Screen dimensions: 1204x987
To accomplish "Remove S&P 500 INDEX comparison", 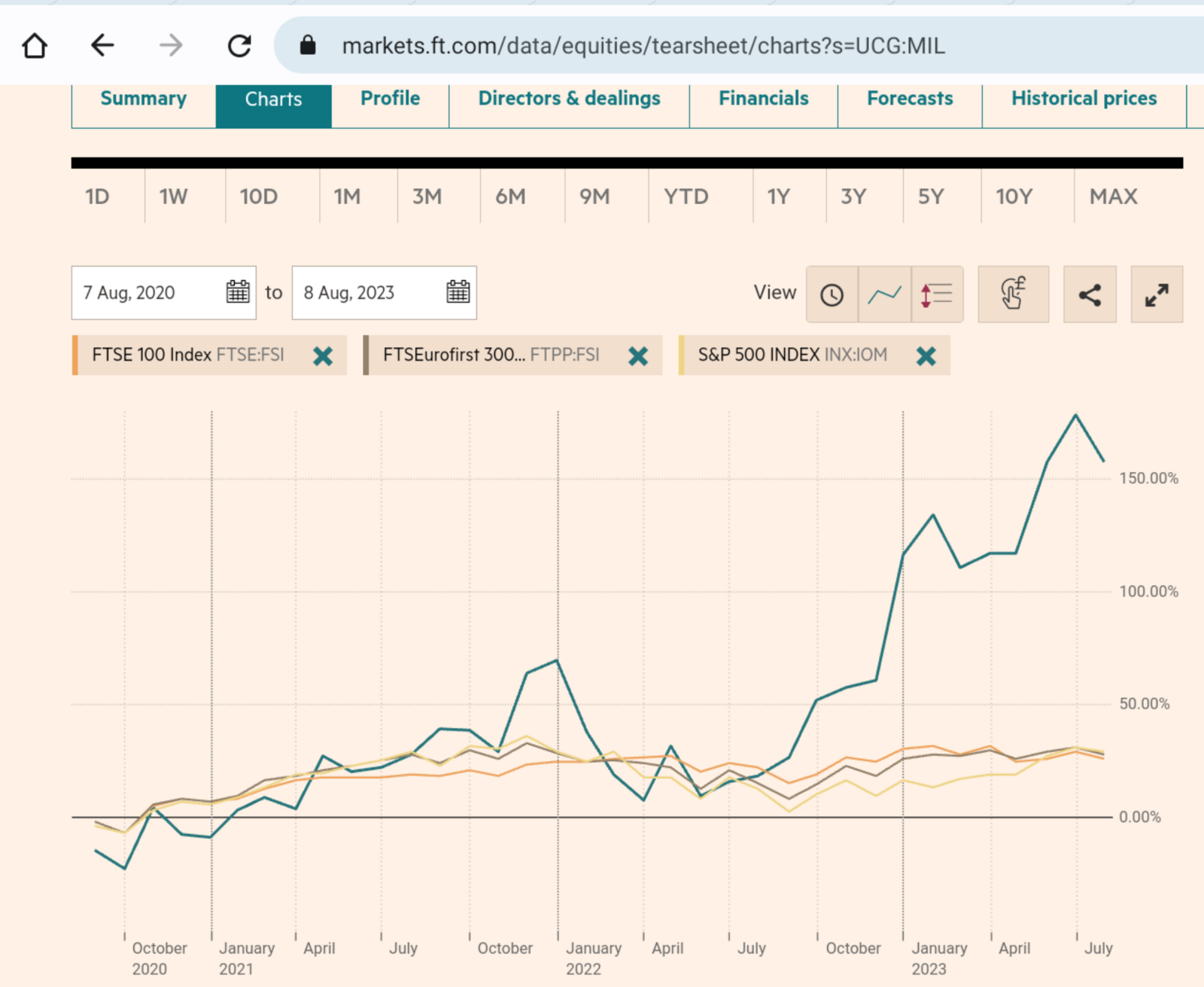I will [926, 356].
